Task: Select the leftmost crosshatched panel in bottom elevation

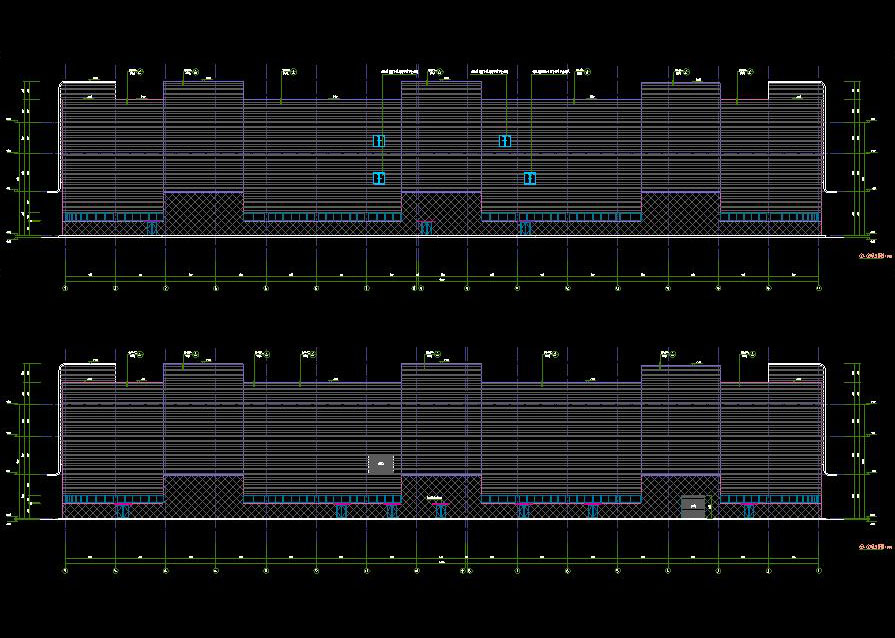Action: (203, 496)
